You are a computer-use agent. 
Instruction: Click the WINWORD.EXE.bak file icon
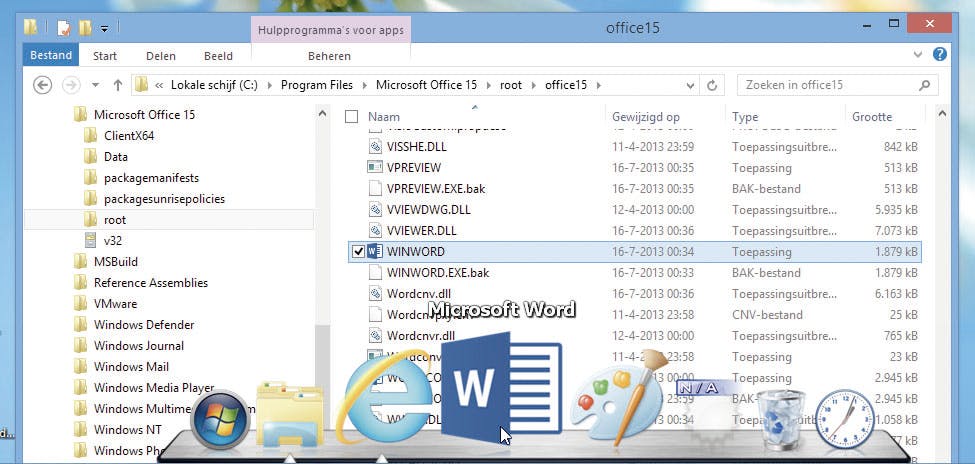click(374, 272)
